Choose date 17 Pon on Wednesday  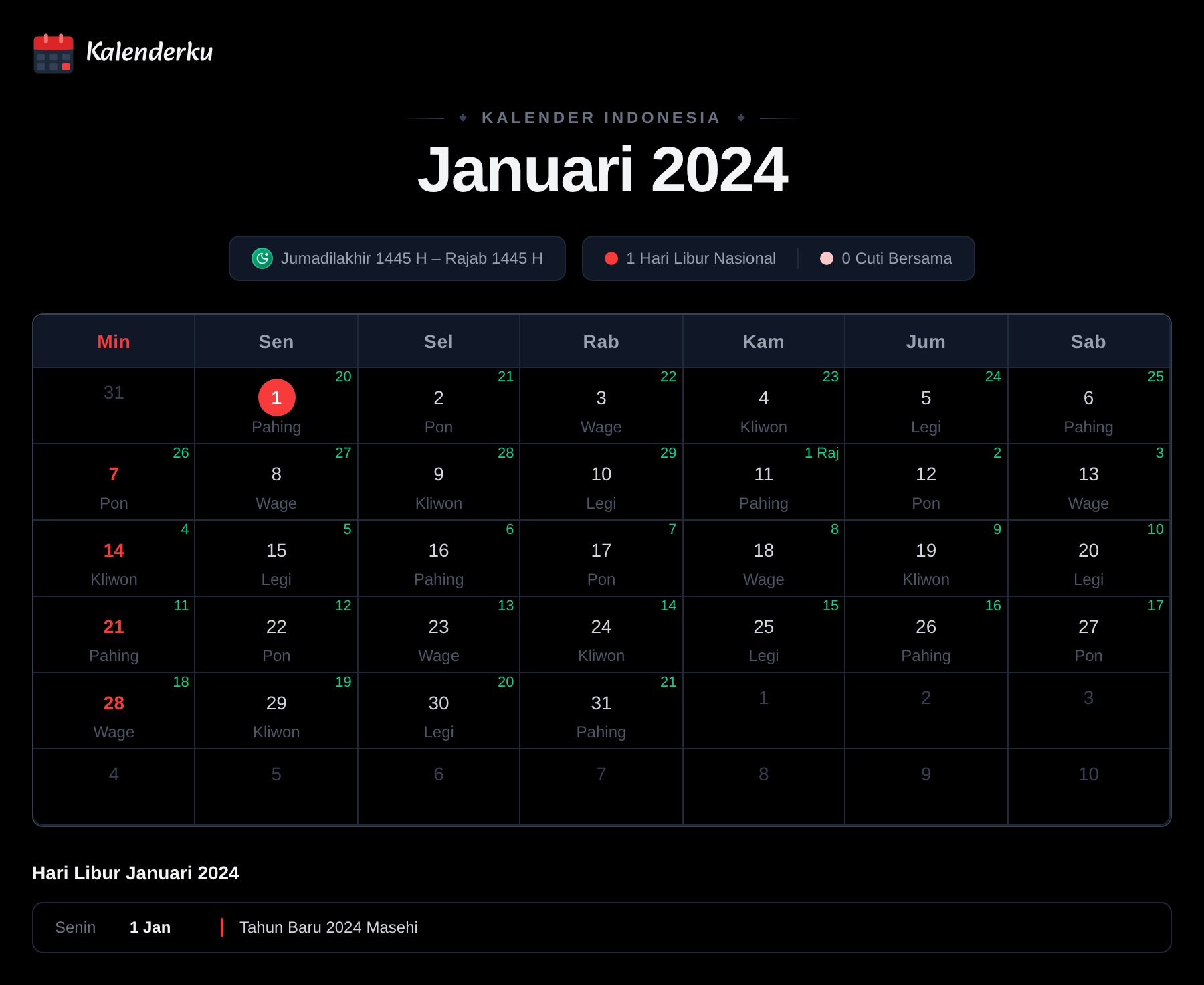(601, 558)
